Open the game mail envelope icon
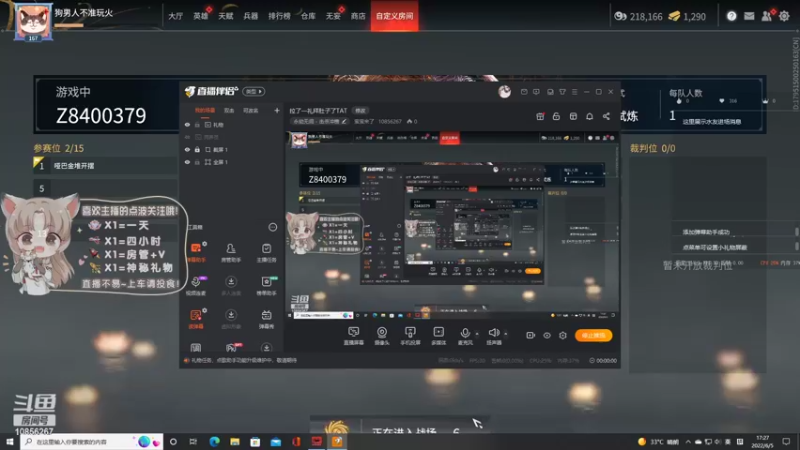800x450 pixels. pyautogui.click(x=748, y=16)
